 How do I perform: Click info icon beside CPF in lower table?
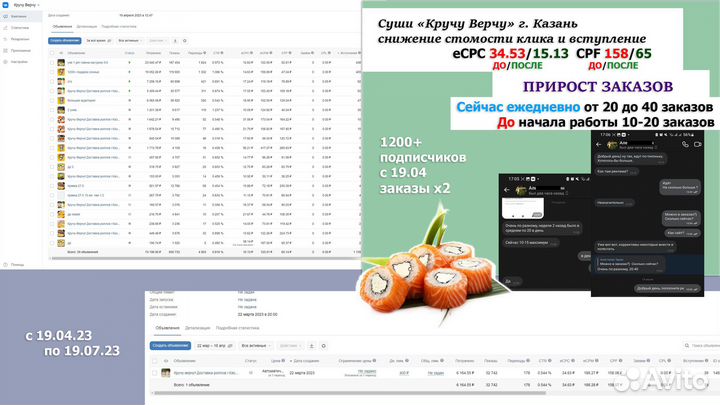click(620, 361)
